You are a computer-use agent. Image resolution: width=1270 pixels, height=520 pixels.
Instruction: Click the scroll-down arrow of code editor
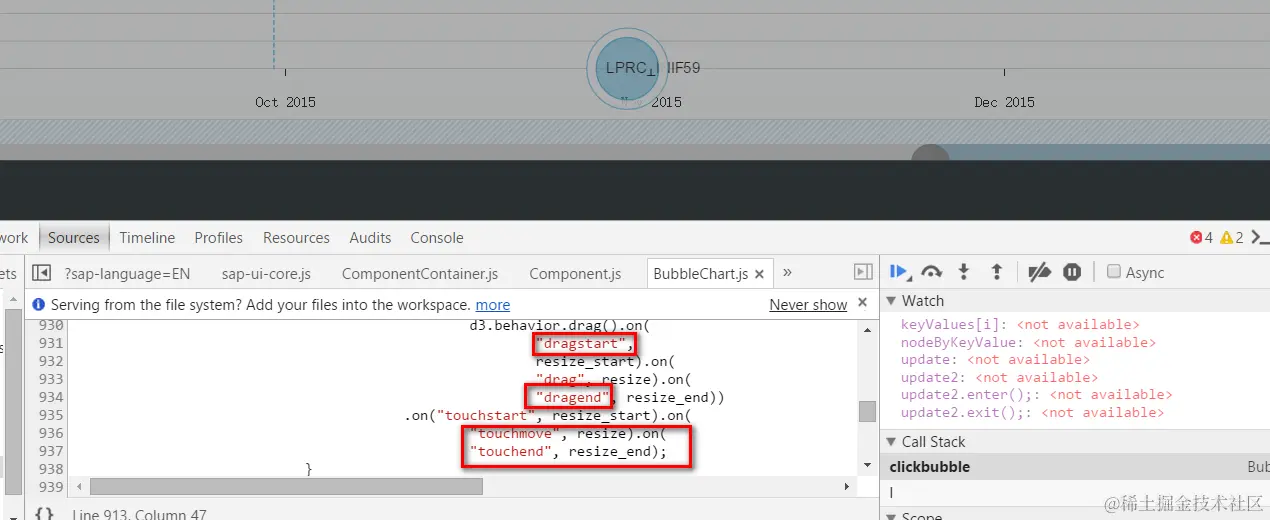pyautogui.click(x=867, y=466)
